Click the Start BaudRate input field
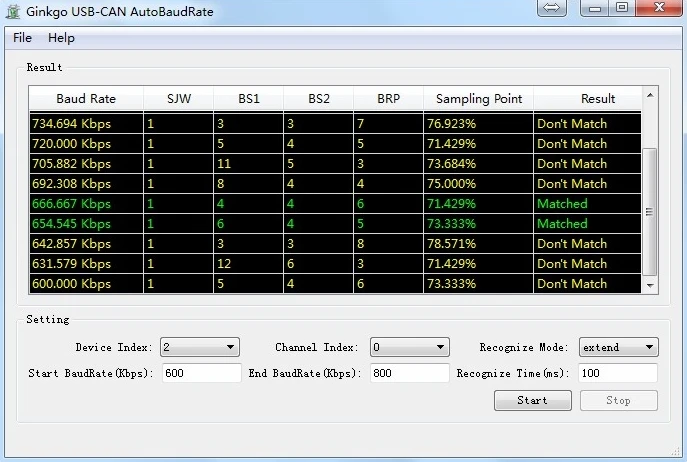The image size is (687, 462). (202, 373)
